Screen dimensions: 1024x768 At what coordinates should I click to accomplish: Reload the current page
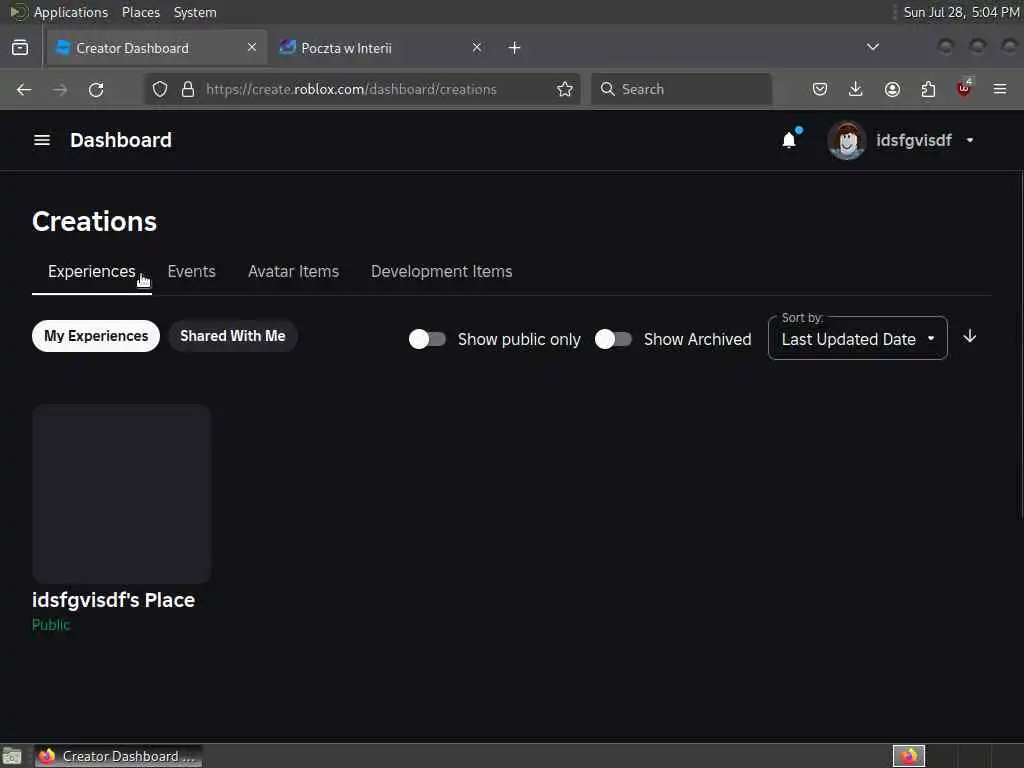[x=96, y=89]
